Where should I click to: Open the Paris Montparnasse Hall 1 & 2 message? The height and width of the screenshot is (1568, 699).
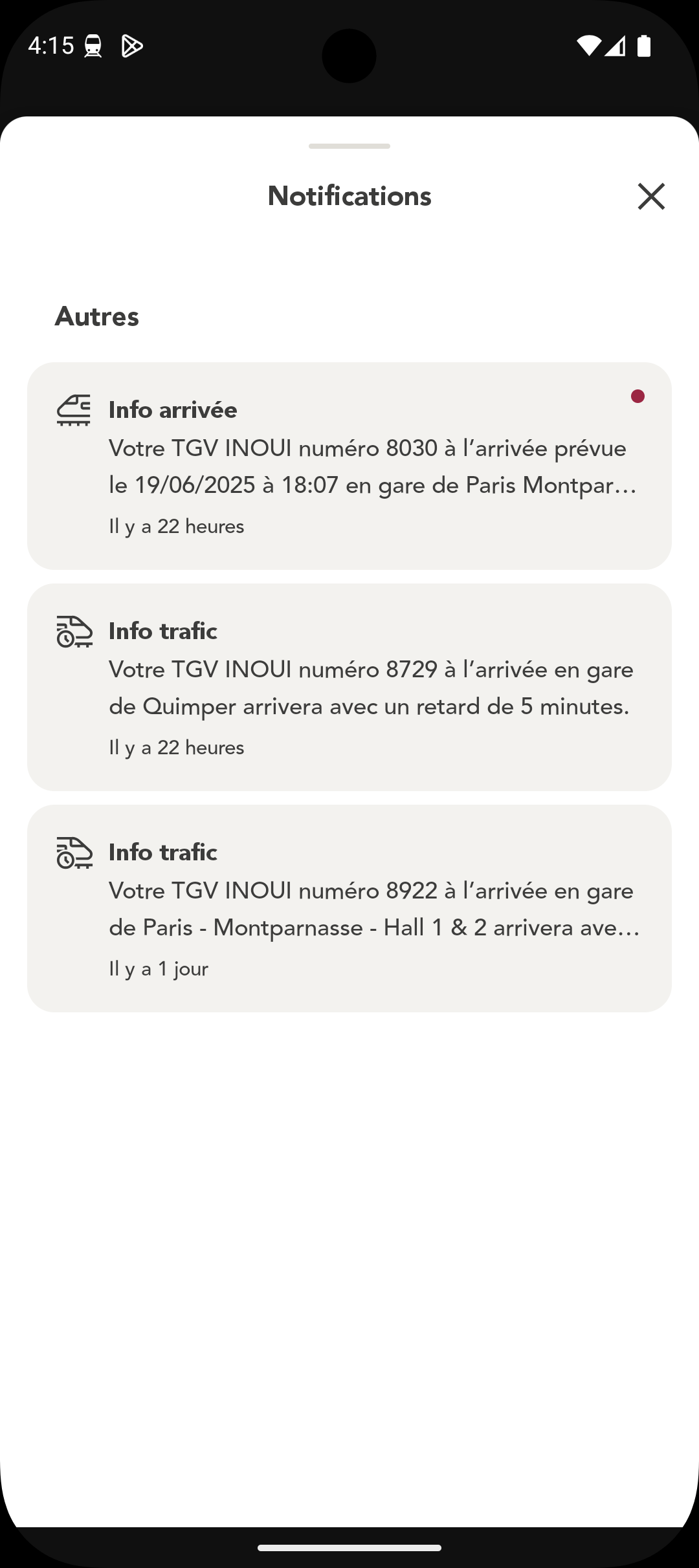coord(373,909)
